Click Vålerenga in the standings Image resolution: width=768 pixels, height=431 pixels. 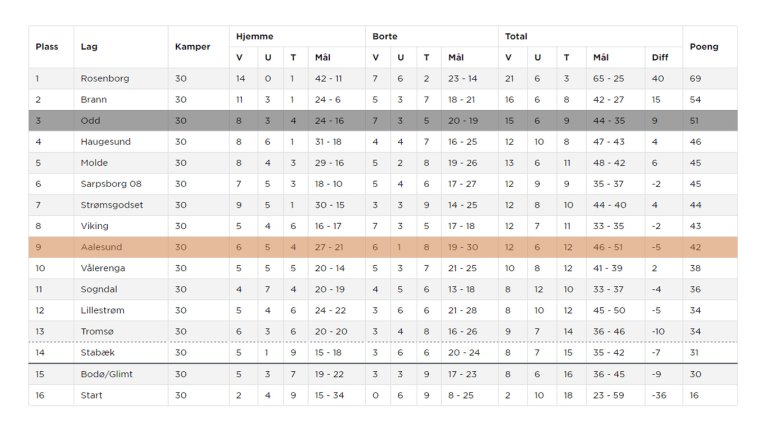click(104, 268)
